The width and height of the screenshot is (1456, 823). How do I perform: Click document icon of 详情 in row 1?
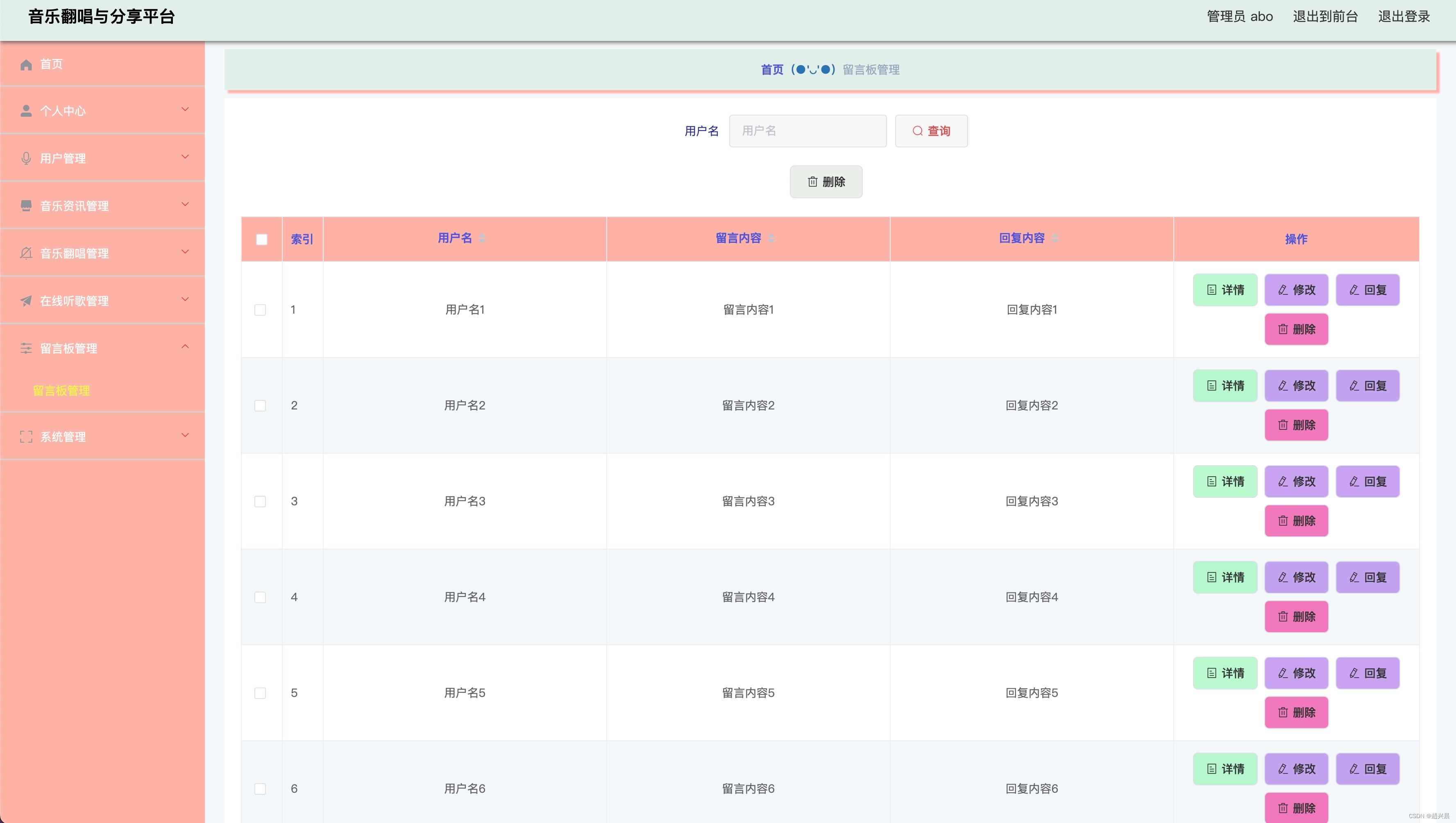[1212, 290]
